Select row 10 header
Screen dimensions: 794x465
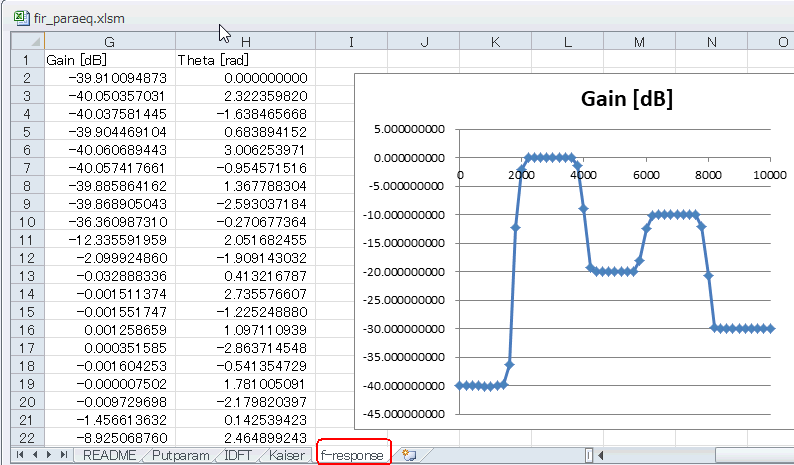click(28, 222)
